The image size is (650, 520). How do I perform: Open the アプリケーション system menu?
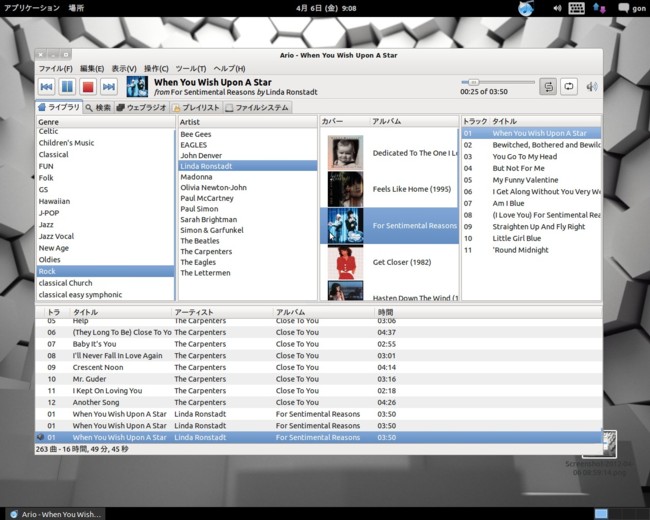click(32, 8)
